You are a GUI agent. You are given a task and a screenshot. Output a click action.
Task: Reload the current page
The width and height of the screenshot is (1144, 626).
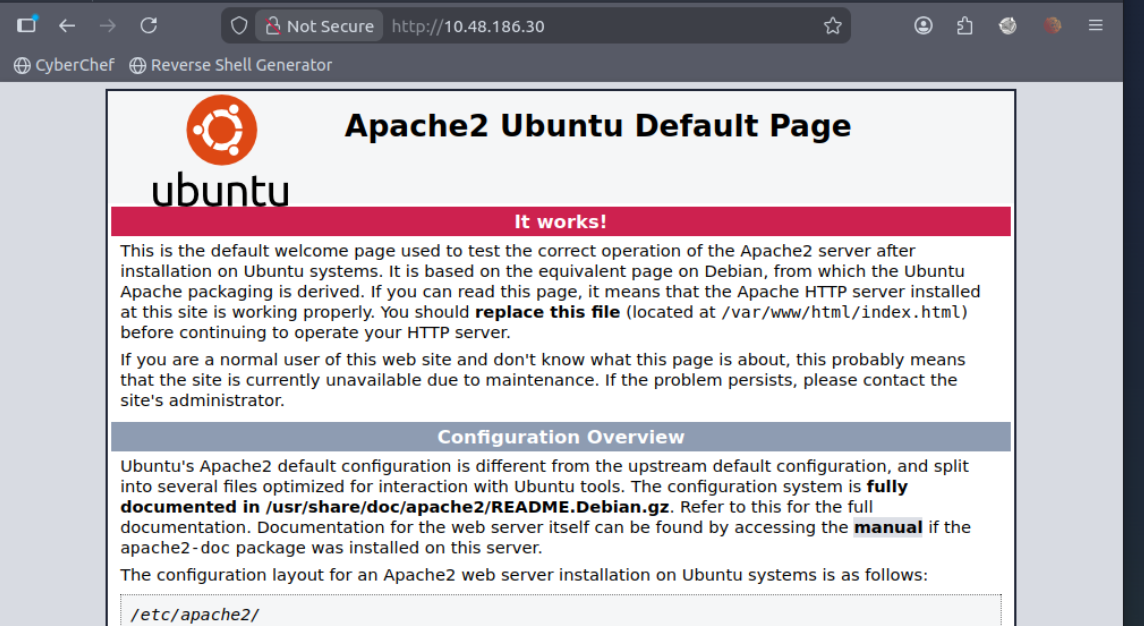coord(149,26)
